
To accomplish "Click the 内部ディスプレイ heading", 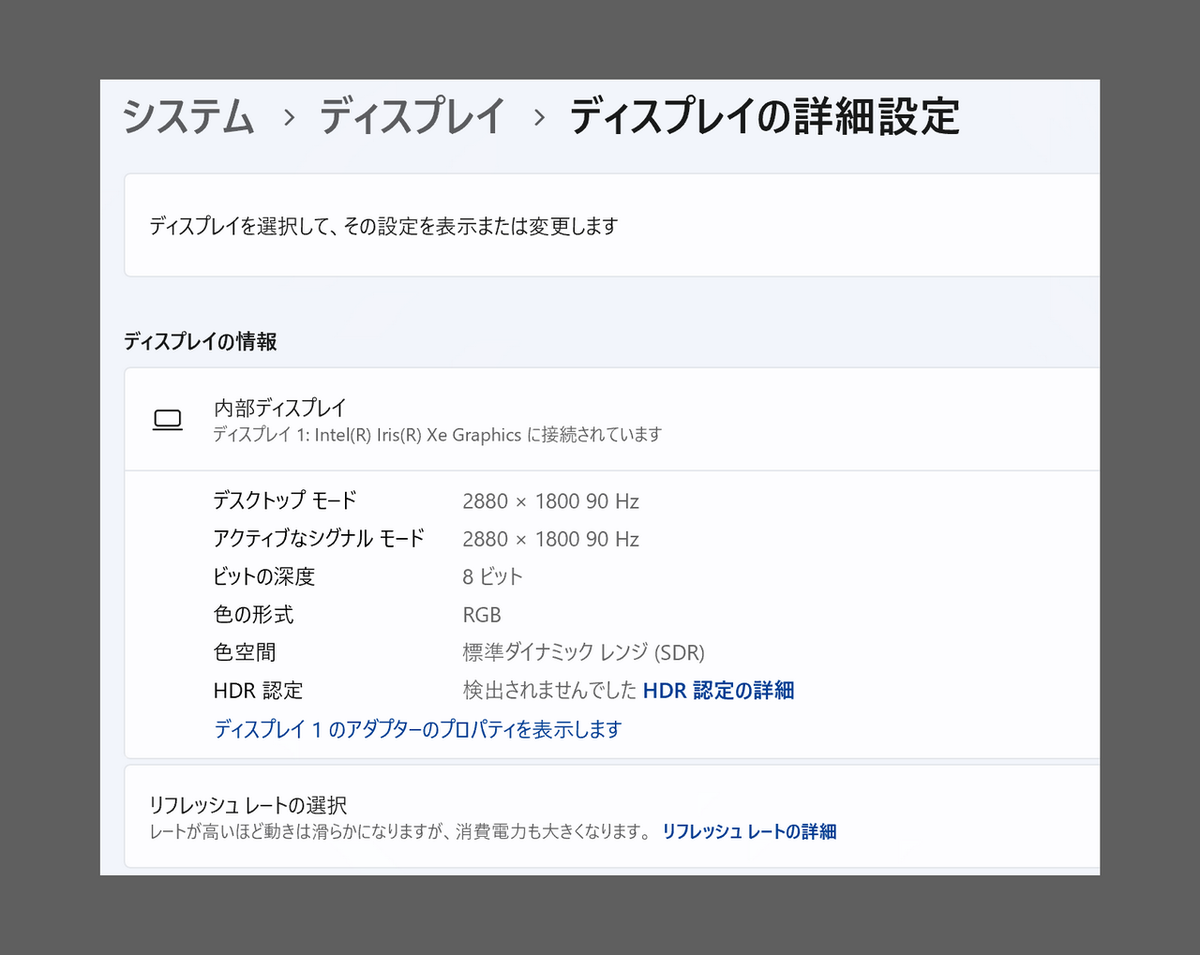I will tap(280, 408).
